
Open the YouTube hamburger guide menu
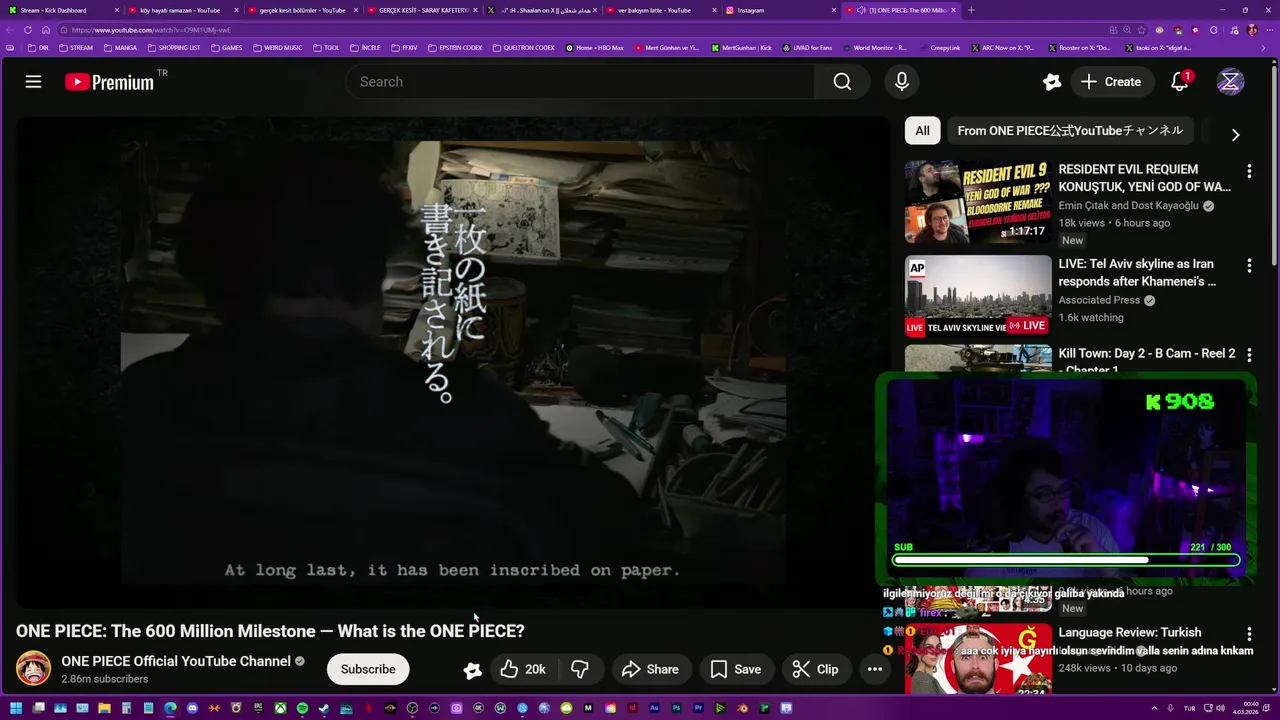click(x=33, y=82)
